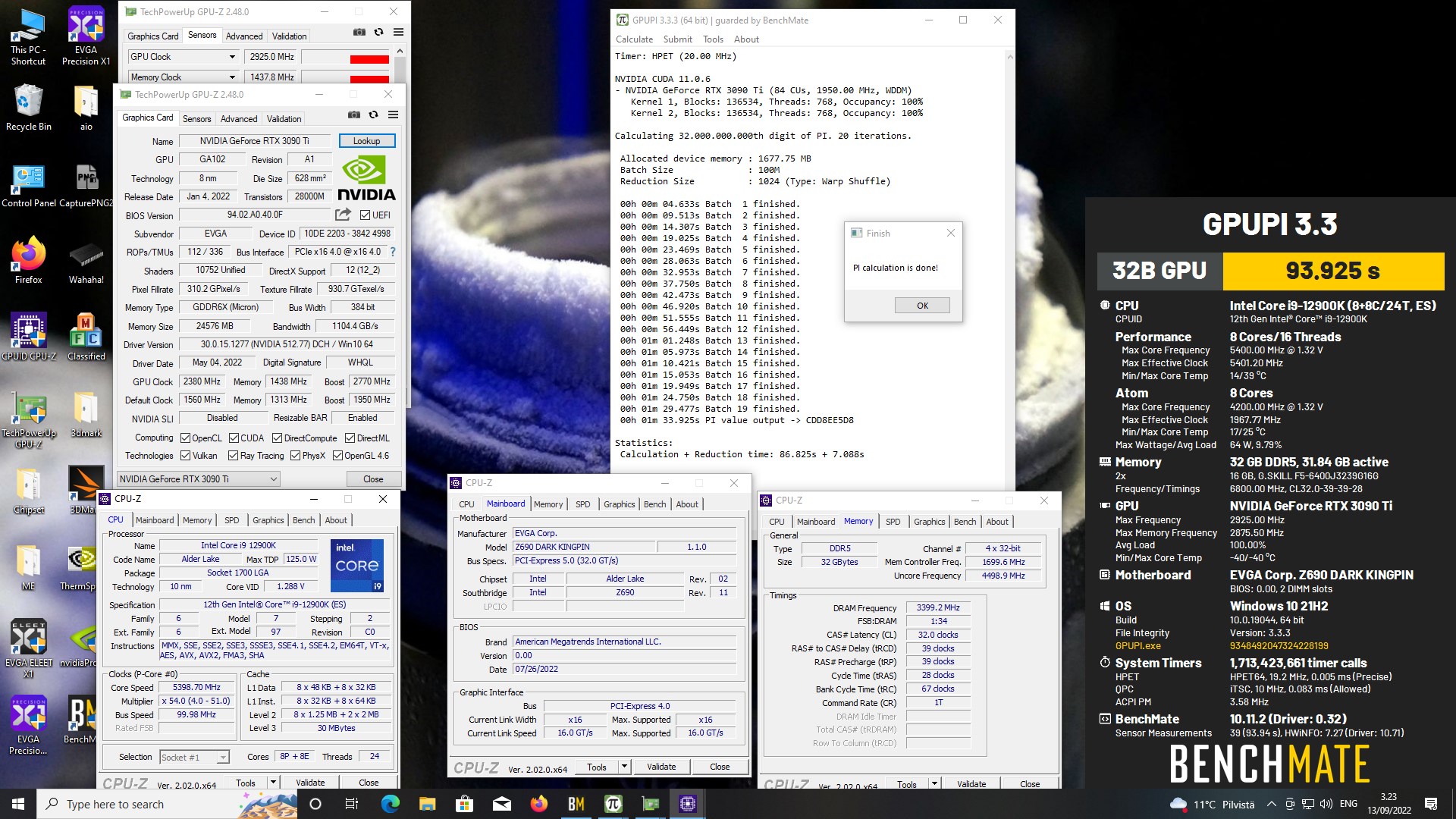
Task: Toggle the Ray Tracing checkbox
Action: tap(234, 456)
